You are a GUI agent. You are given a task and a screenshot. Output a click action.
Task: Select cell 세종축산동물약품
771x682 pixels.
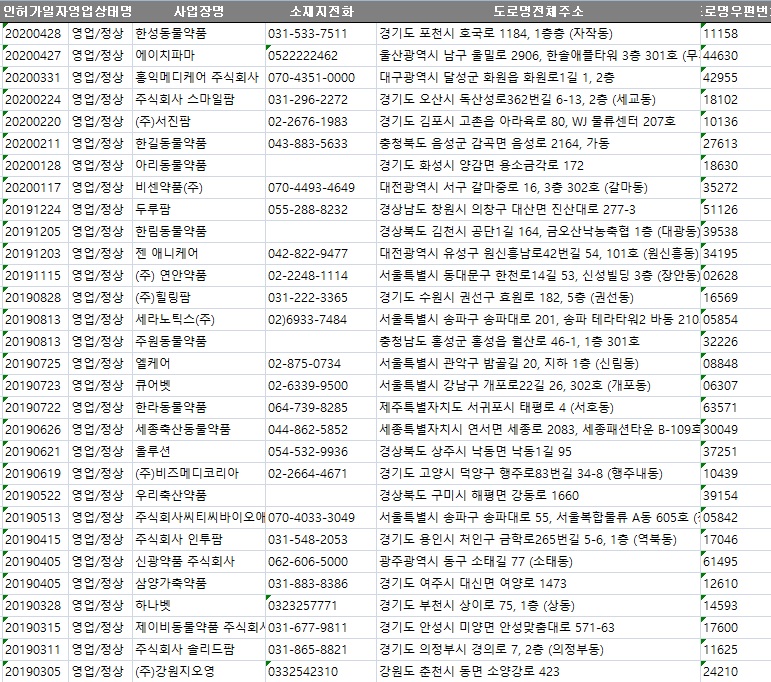[199, 430]
